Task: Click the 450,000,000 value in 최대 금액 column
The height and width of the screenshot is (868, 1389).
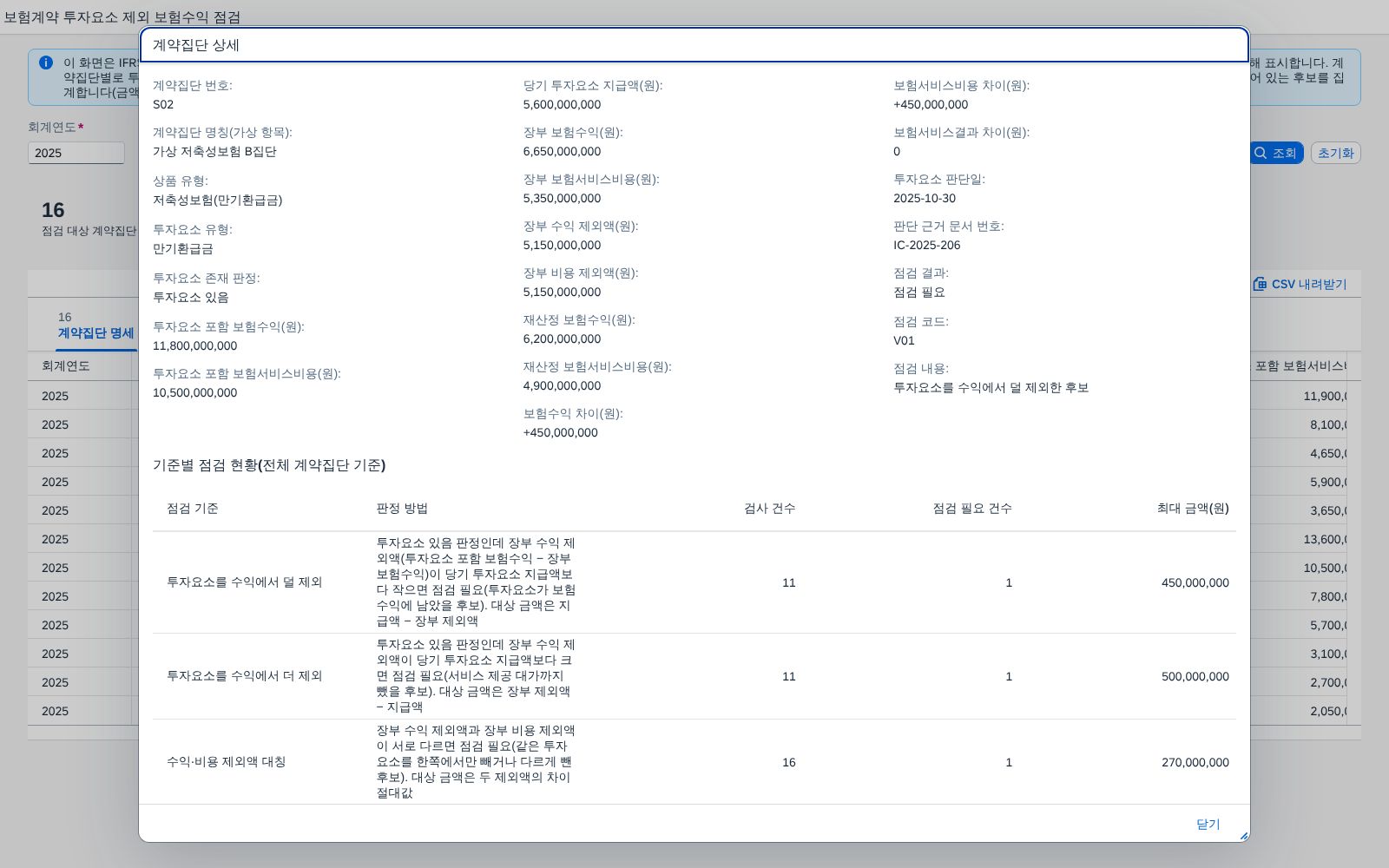Action: [x=1195, y=583]
